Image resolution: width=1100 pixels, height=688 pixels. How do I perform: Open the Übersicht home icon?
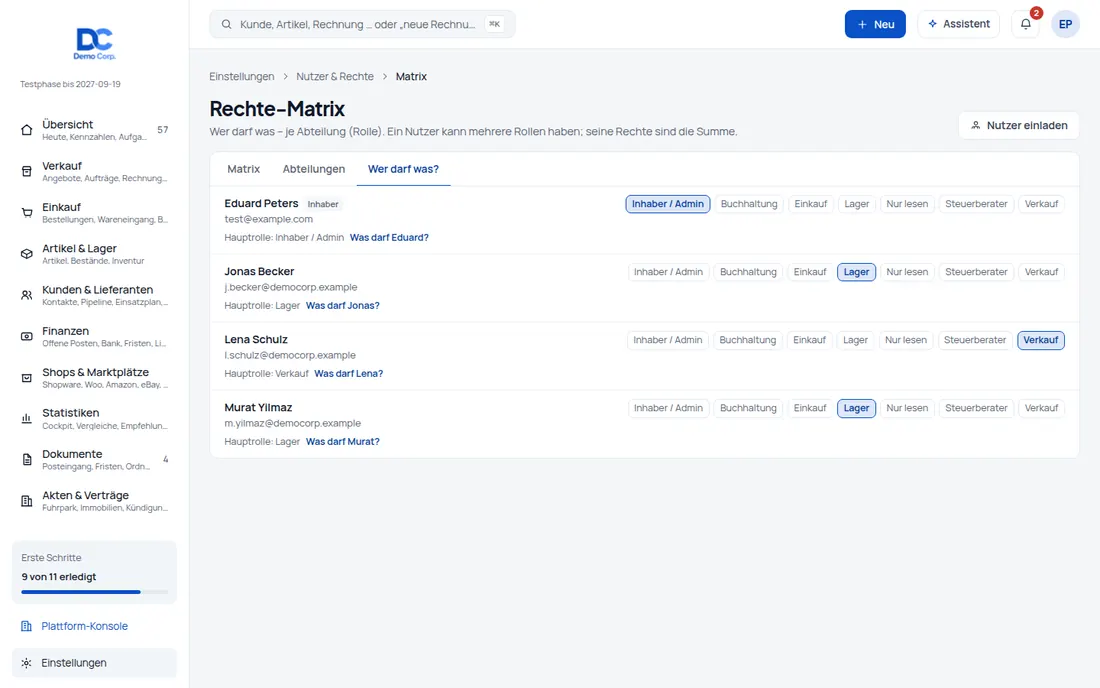pos(27,130)
